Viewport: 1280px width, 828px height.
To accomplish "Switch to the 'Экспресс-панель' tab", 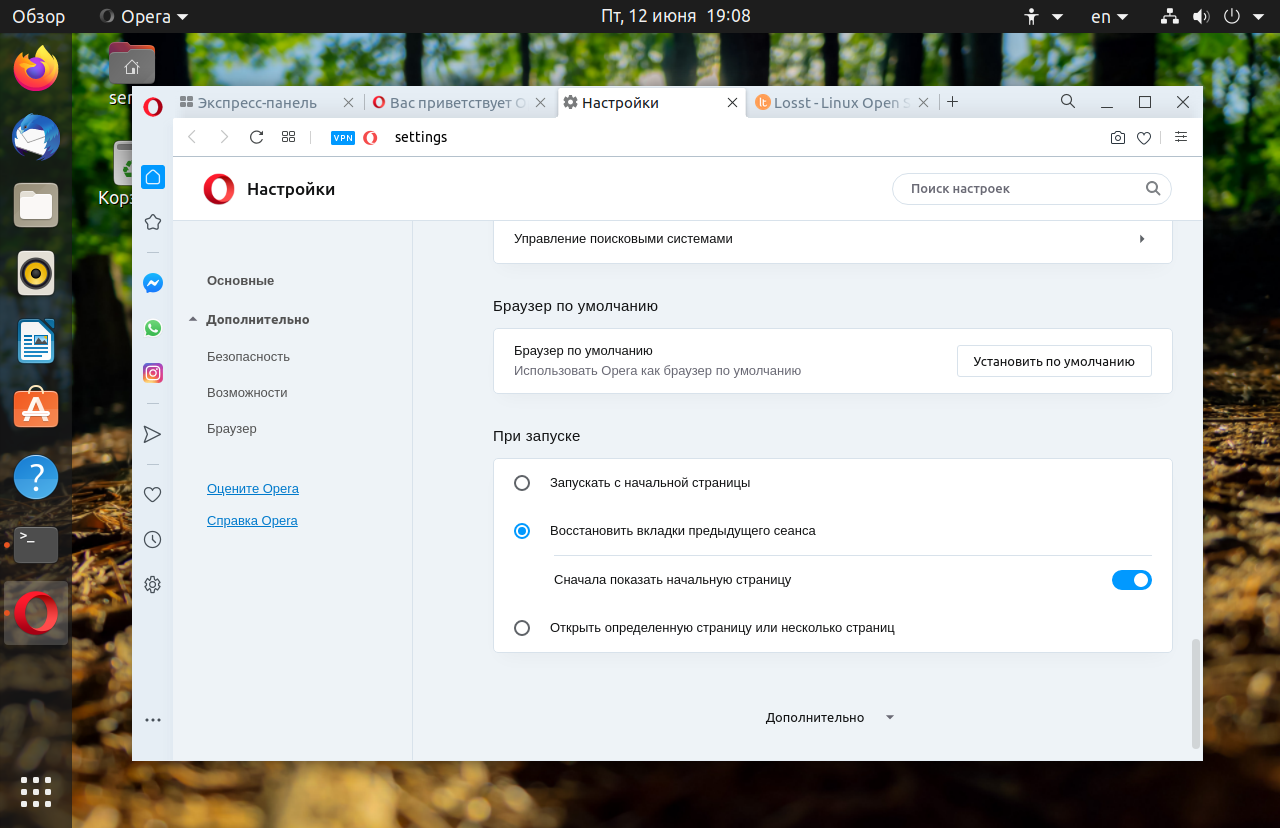I will [x=256, y=103].
